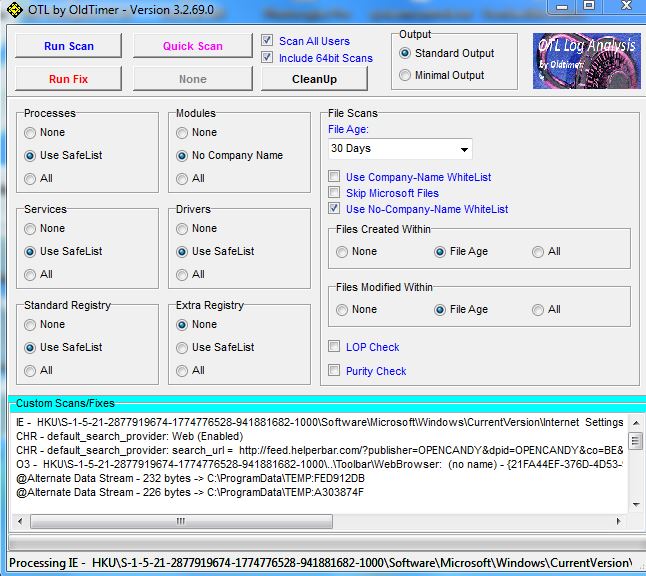Image resolution: width=646 pixels, height=576 pixels.
Task: Click the custom scans scrollbar down arrow
Action: [636, 505]
